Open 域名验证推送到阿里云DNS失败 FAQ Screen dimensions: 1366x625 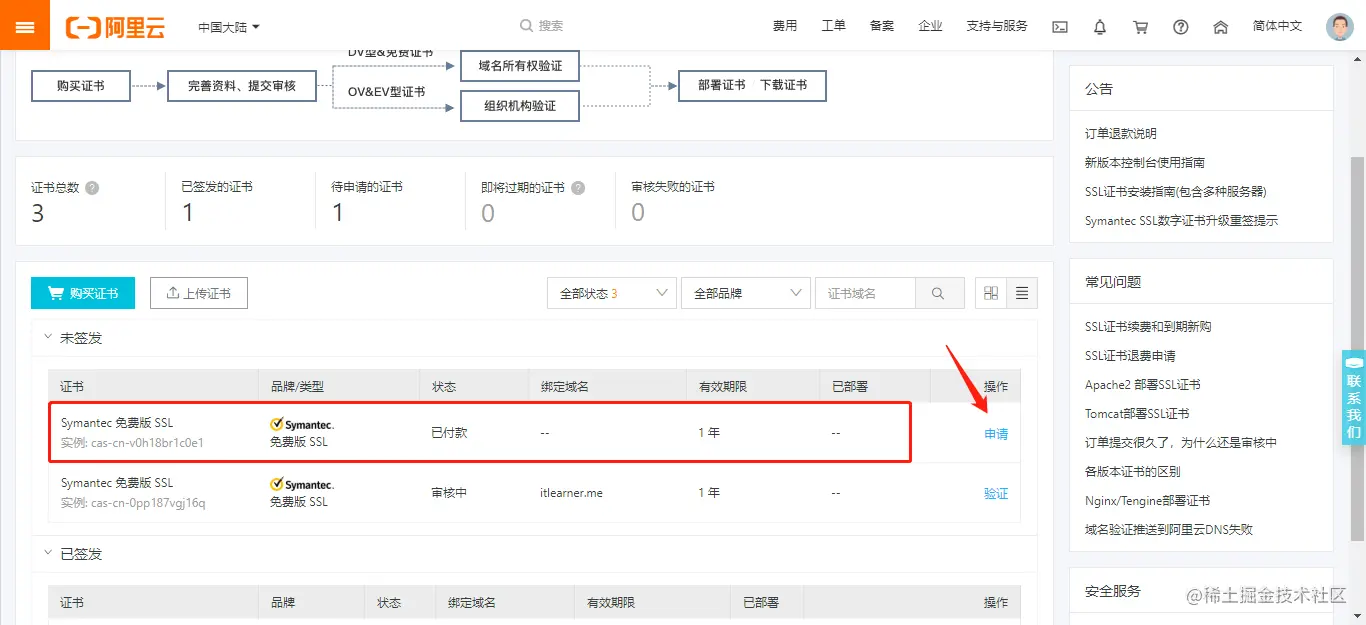tap(1169, 529)
